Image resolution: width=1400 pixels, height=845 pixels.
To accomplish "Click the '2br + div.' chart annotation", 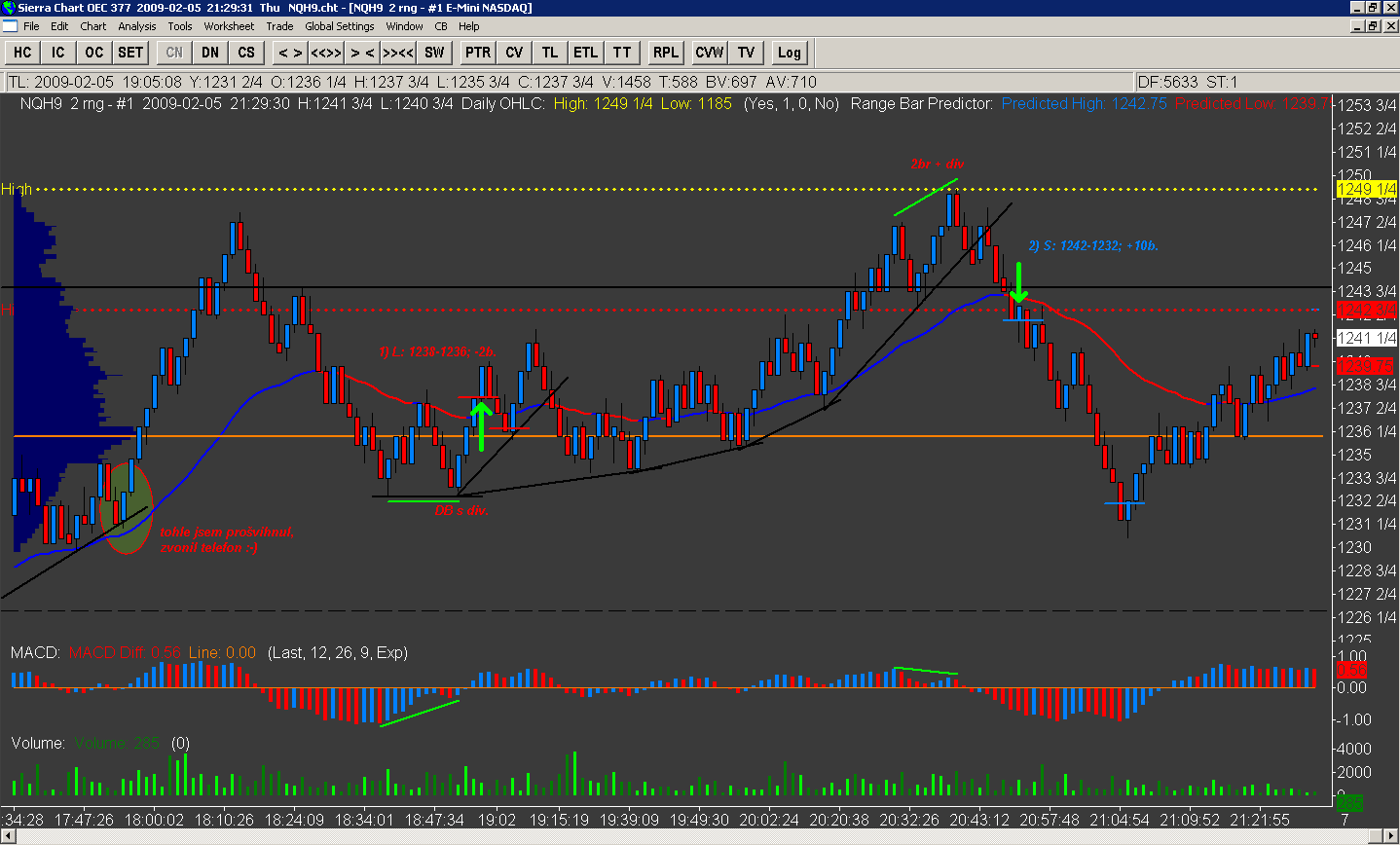I will click(x=937, y=164).
